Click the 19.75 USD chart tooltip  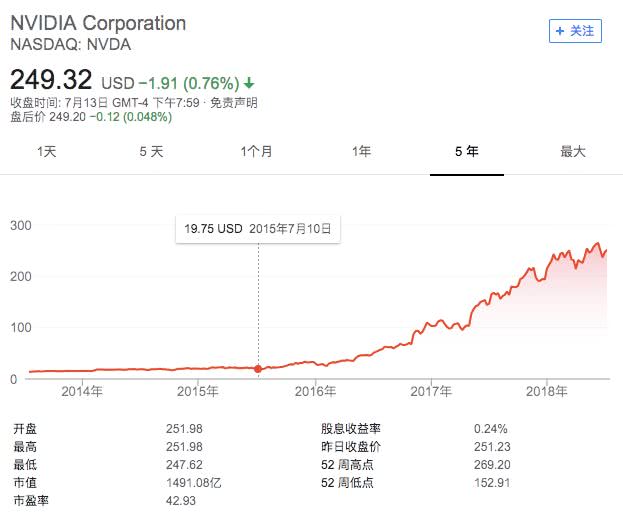(258, 229)
